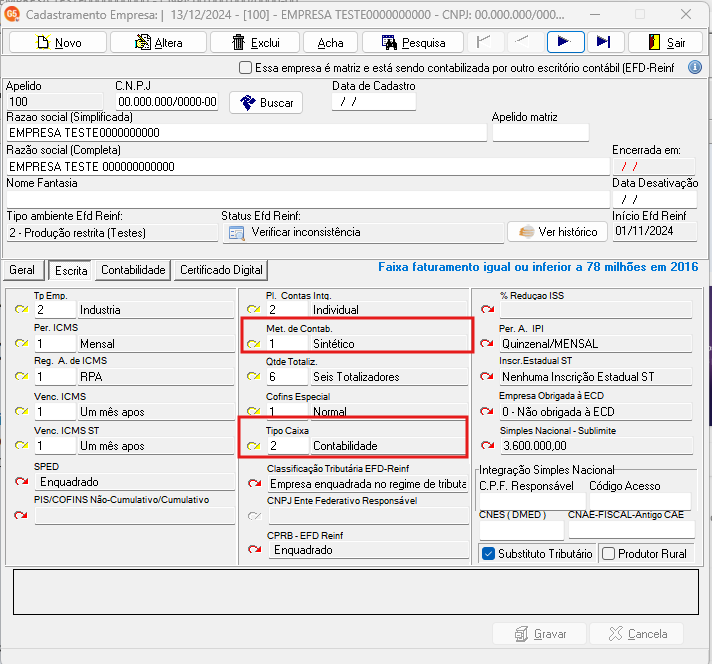The height and width of the screenshot is (664, 712).
Task: Toggle the Substituto Tributário checkbox
Action: click(x=488, y=554)
